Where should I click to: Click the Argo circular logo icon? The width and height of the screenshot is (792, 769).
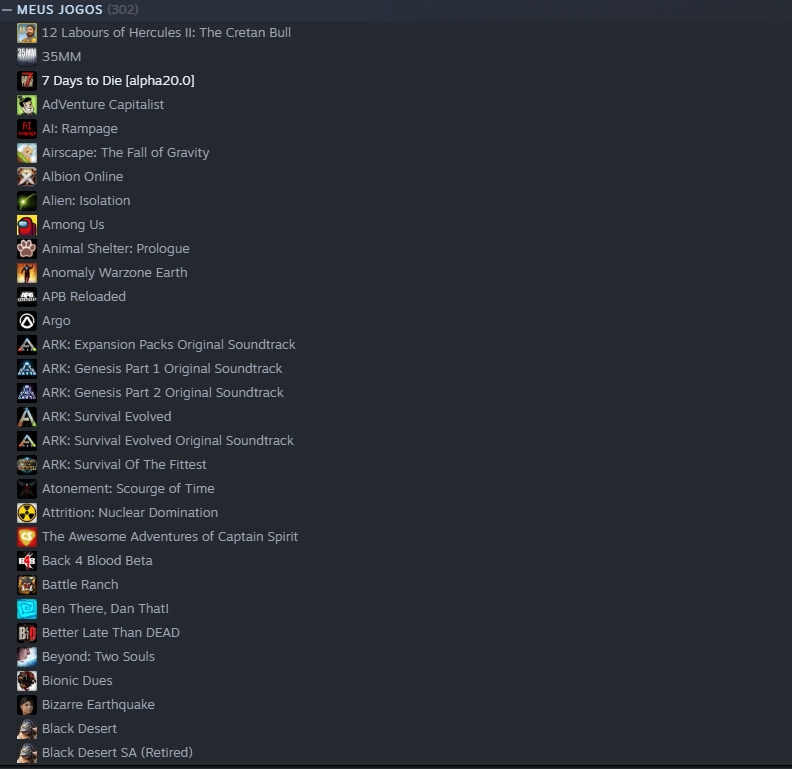(x=27, y=321)
